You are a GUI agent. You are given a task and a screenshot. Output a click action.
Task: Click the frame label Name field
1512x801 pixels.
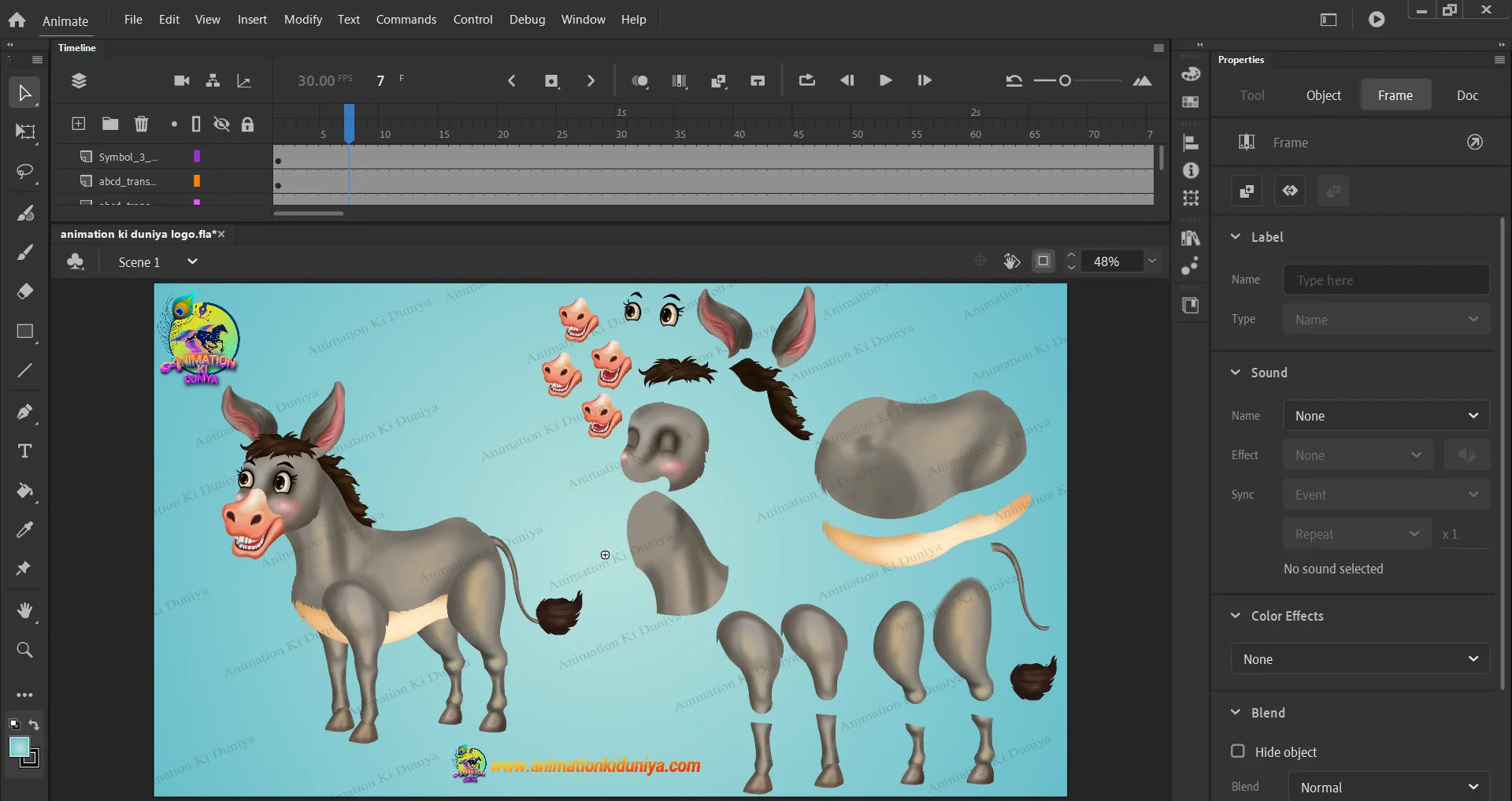(x=1386, y=280)
